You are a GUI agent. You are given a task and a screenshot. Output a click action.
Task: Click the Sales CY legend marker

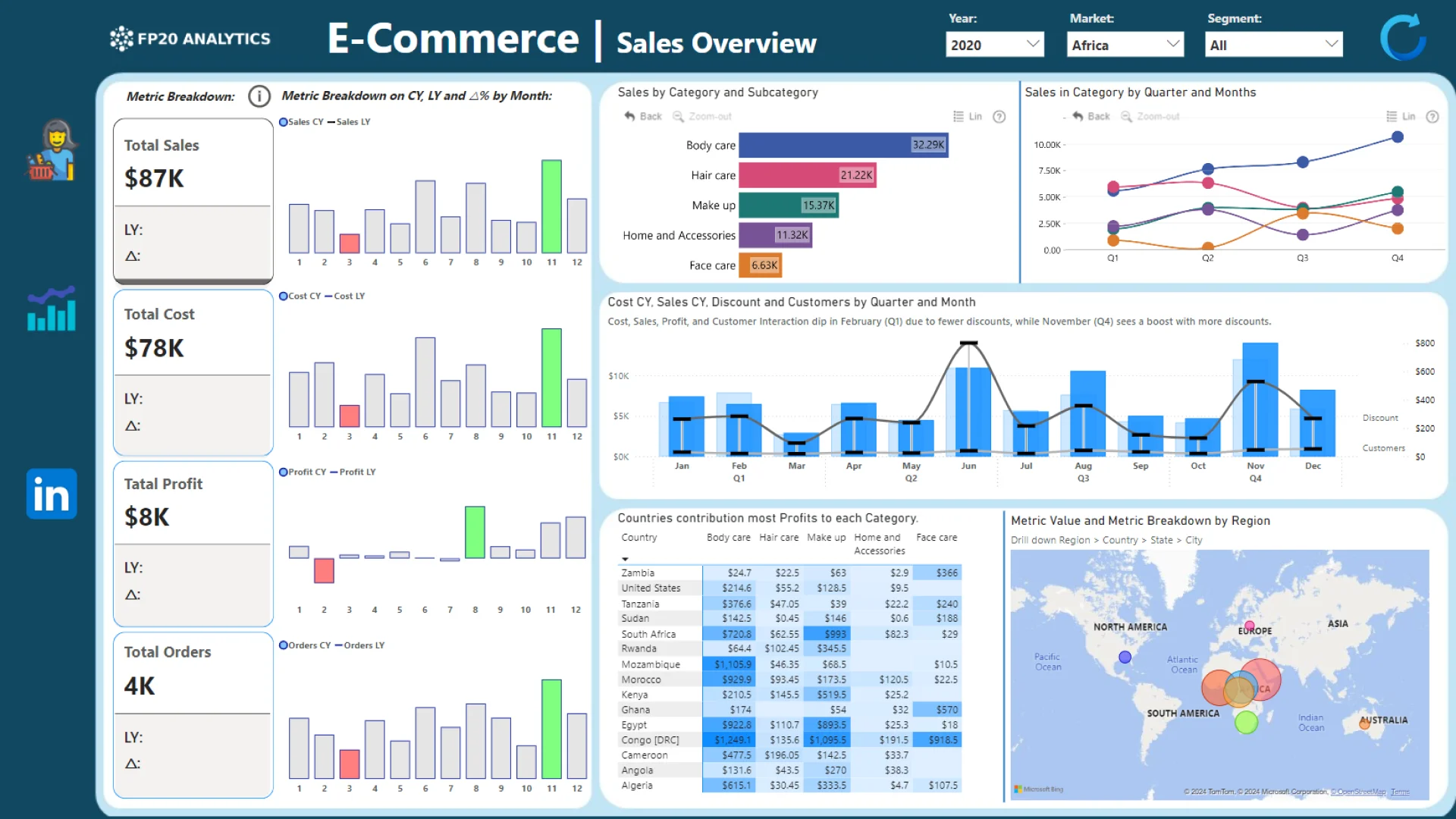click(x=284, y=121)
